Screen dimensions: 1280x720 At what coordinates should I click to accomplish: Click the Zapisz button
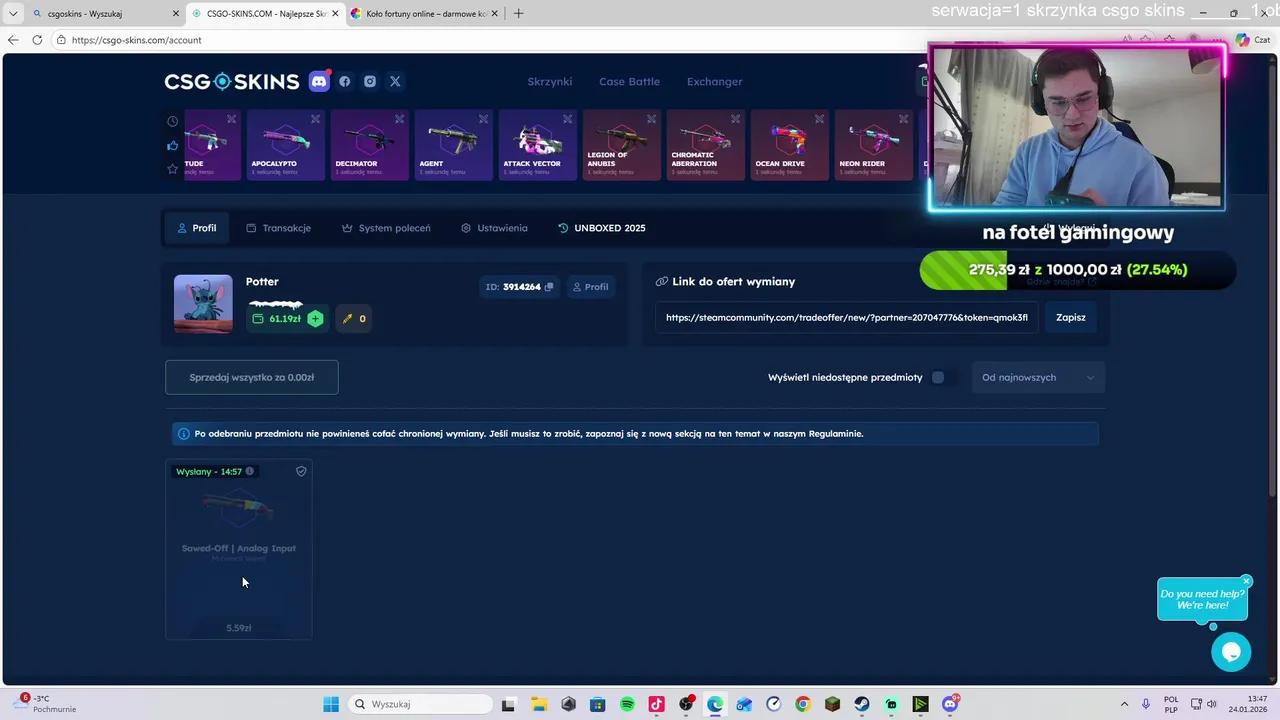[x=1070, y=317]
